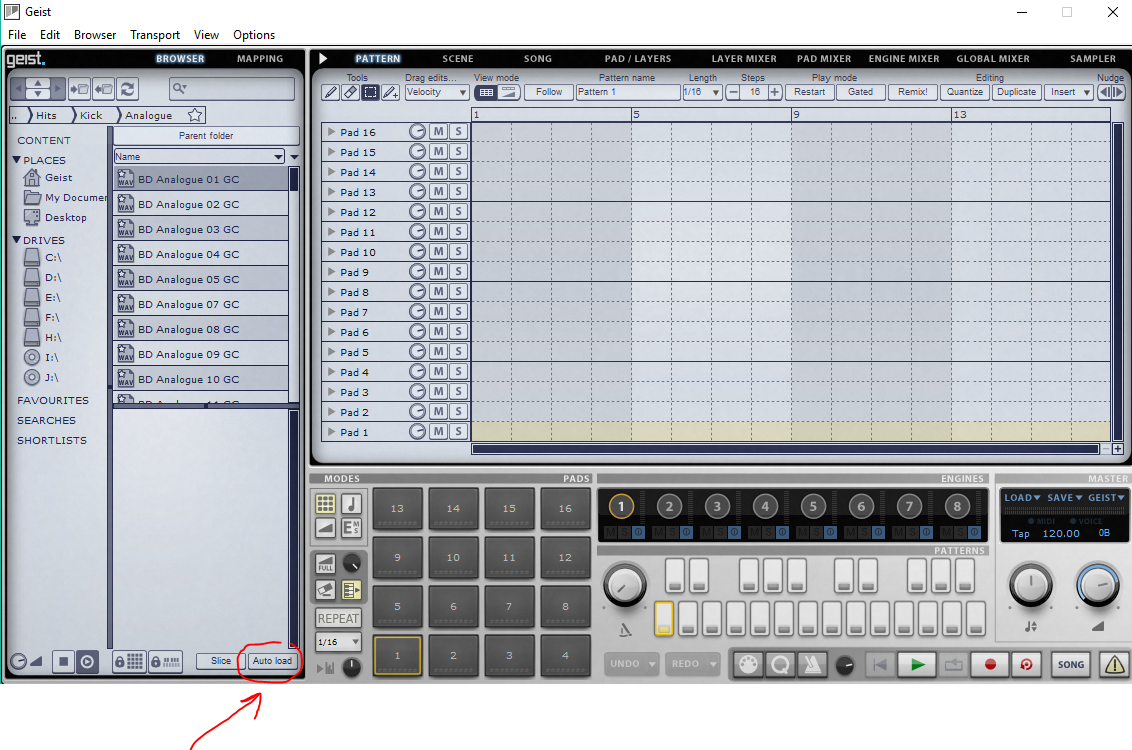Click the Duplicate button
The image size is (1132, 750).
pyautogui.click(x=1016, y=92)
